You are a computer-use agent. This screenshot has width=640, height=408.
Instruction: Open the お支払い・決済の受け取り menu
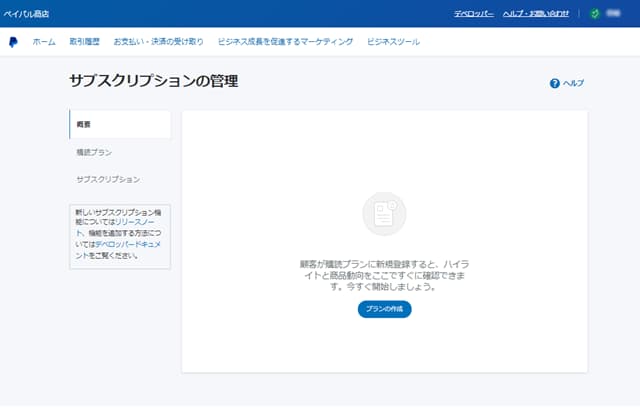pos(158,42)
